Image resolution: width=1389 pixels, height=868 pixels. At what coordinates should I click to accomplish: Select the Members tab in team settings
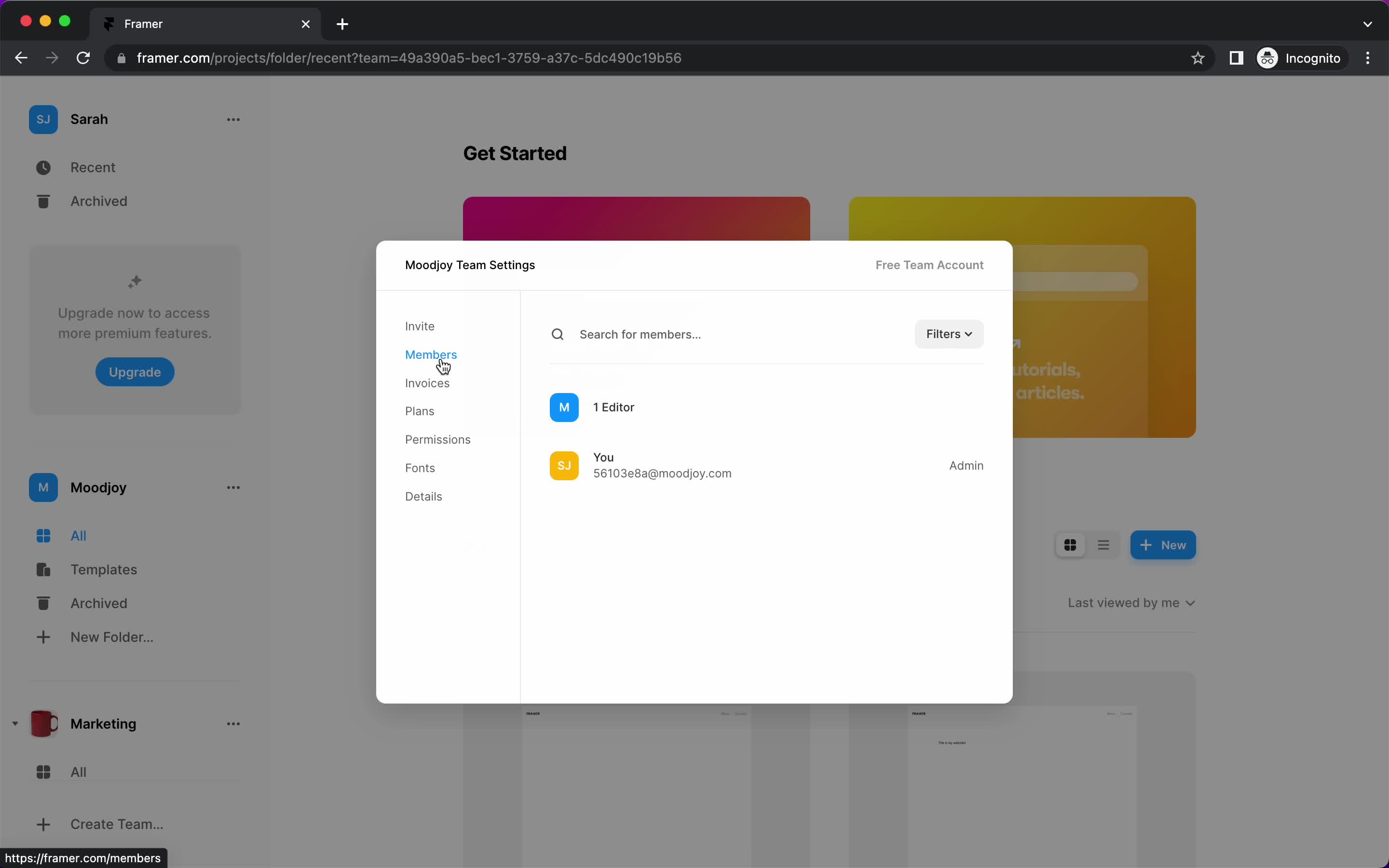click(x=430, y=354)
